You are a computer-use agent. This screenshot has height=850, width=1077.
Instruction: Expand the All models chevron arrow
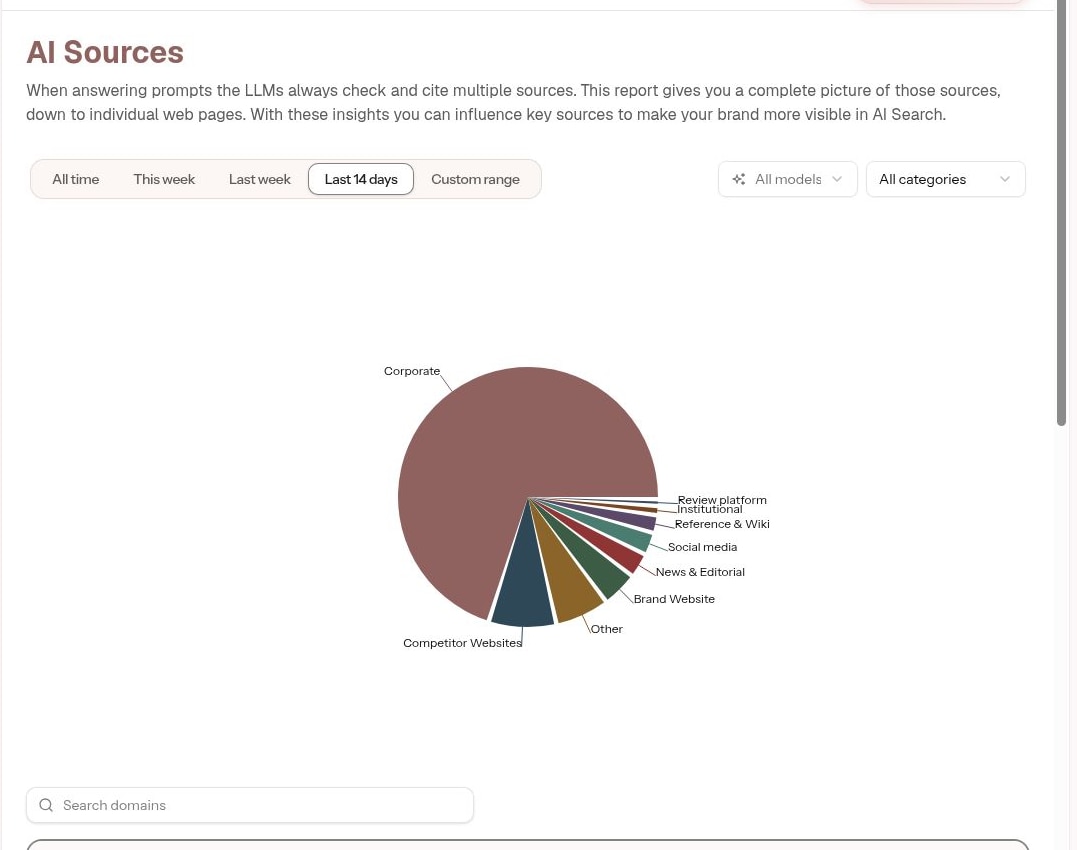(837, 179)
